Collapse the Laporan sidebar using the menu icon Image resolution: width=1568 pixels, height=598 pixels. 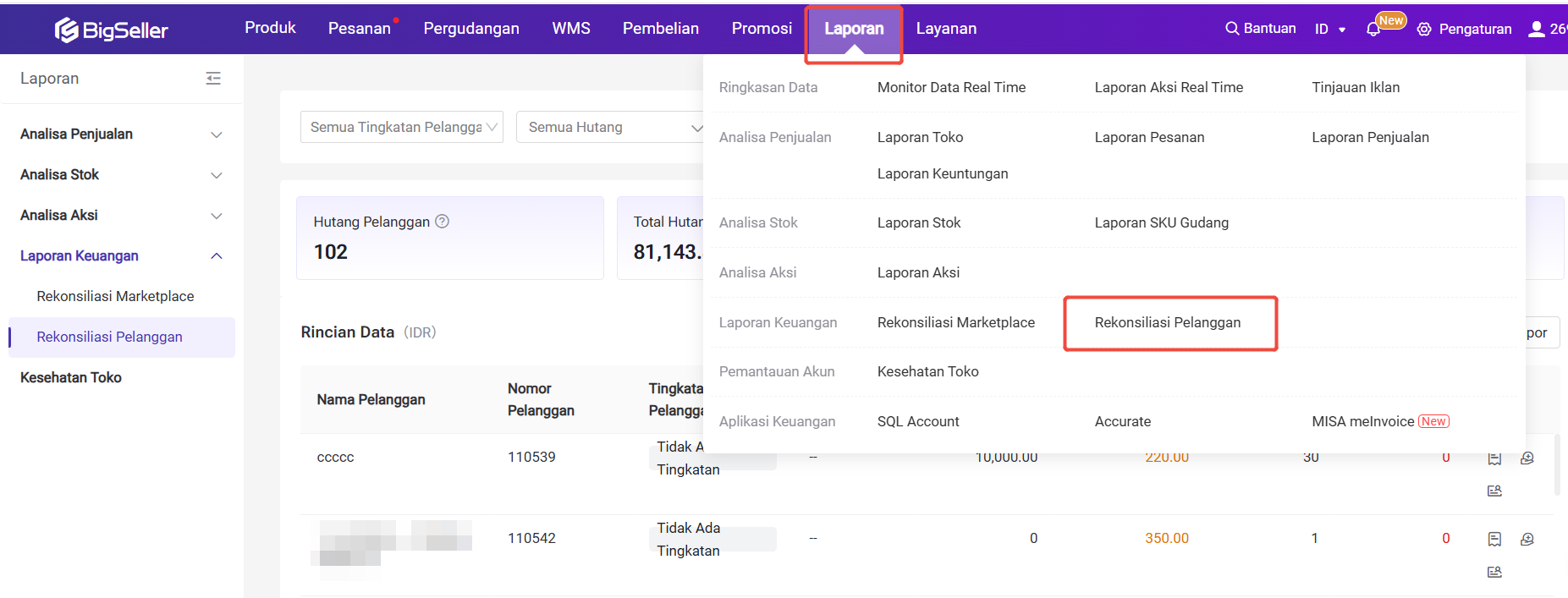tap(213, 79)
